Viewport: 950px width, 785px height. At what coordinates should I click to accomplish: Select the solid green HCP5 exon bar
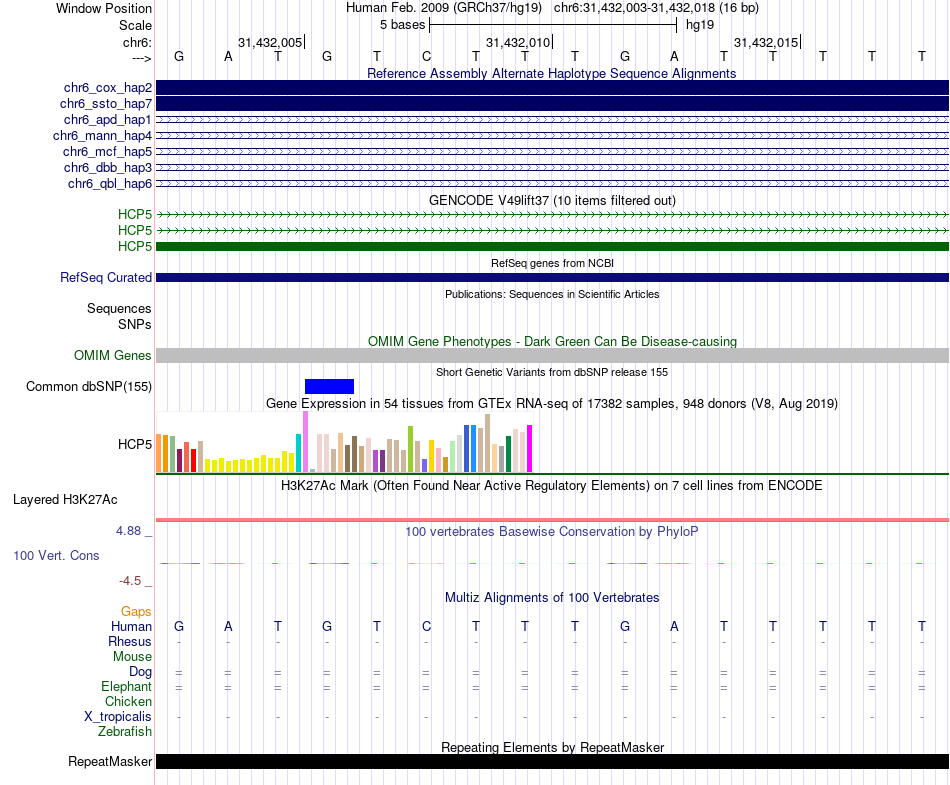pyautogui.click(x=552, y=247)
